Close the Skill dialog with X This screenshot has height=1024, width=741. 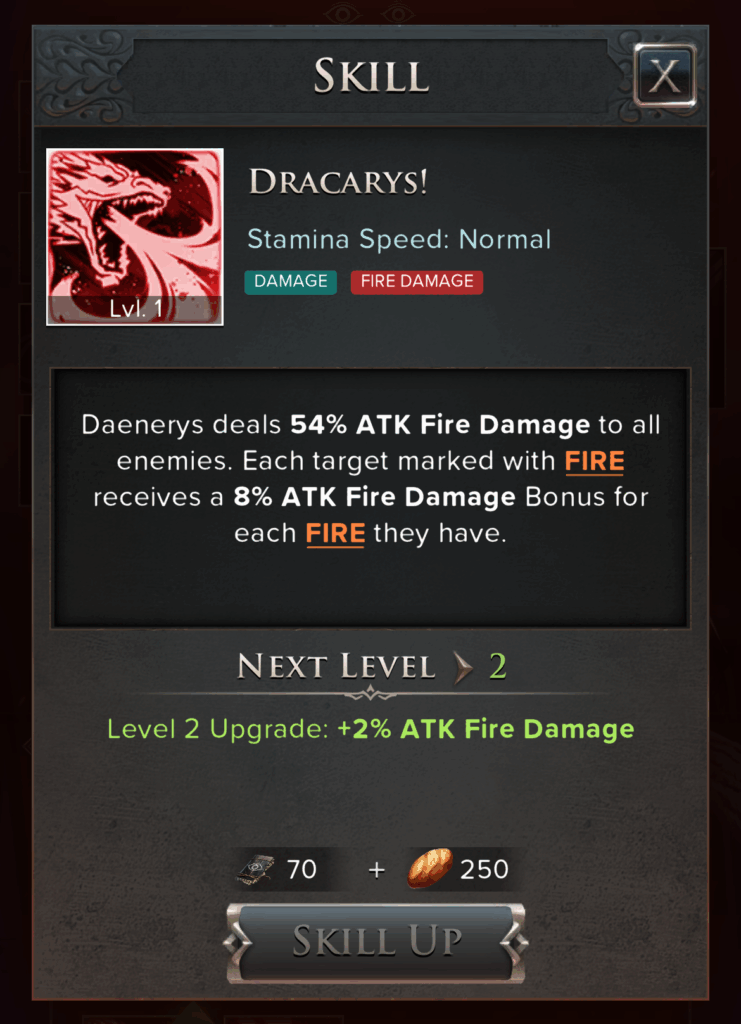tap(665, 76)
